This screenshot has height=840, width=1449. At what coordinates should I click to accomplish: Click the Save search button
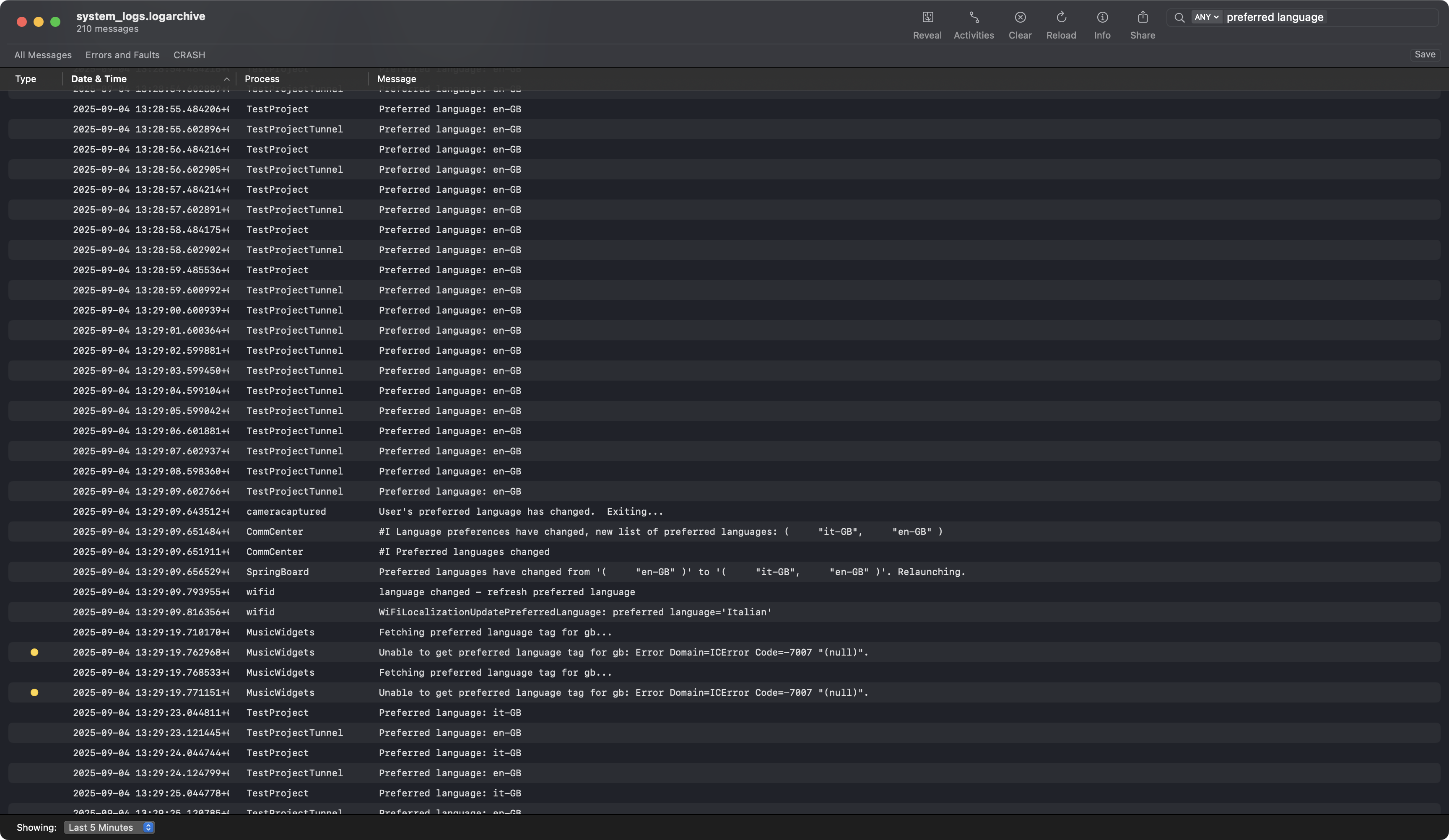pyautogui.click(x=1425, y=54)
